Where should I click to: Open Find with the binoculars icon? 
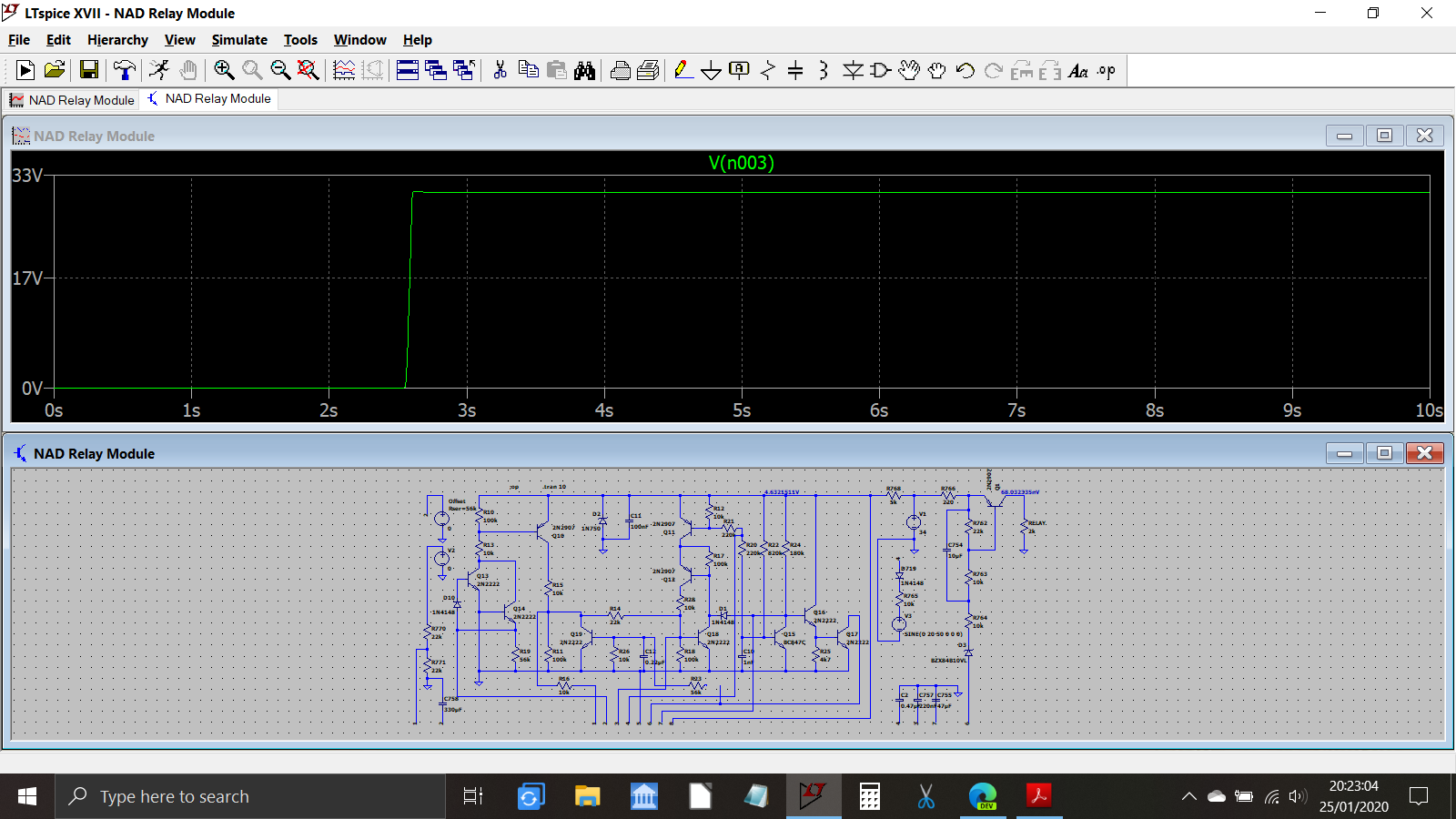click(584, 70)
